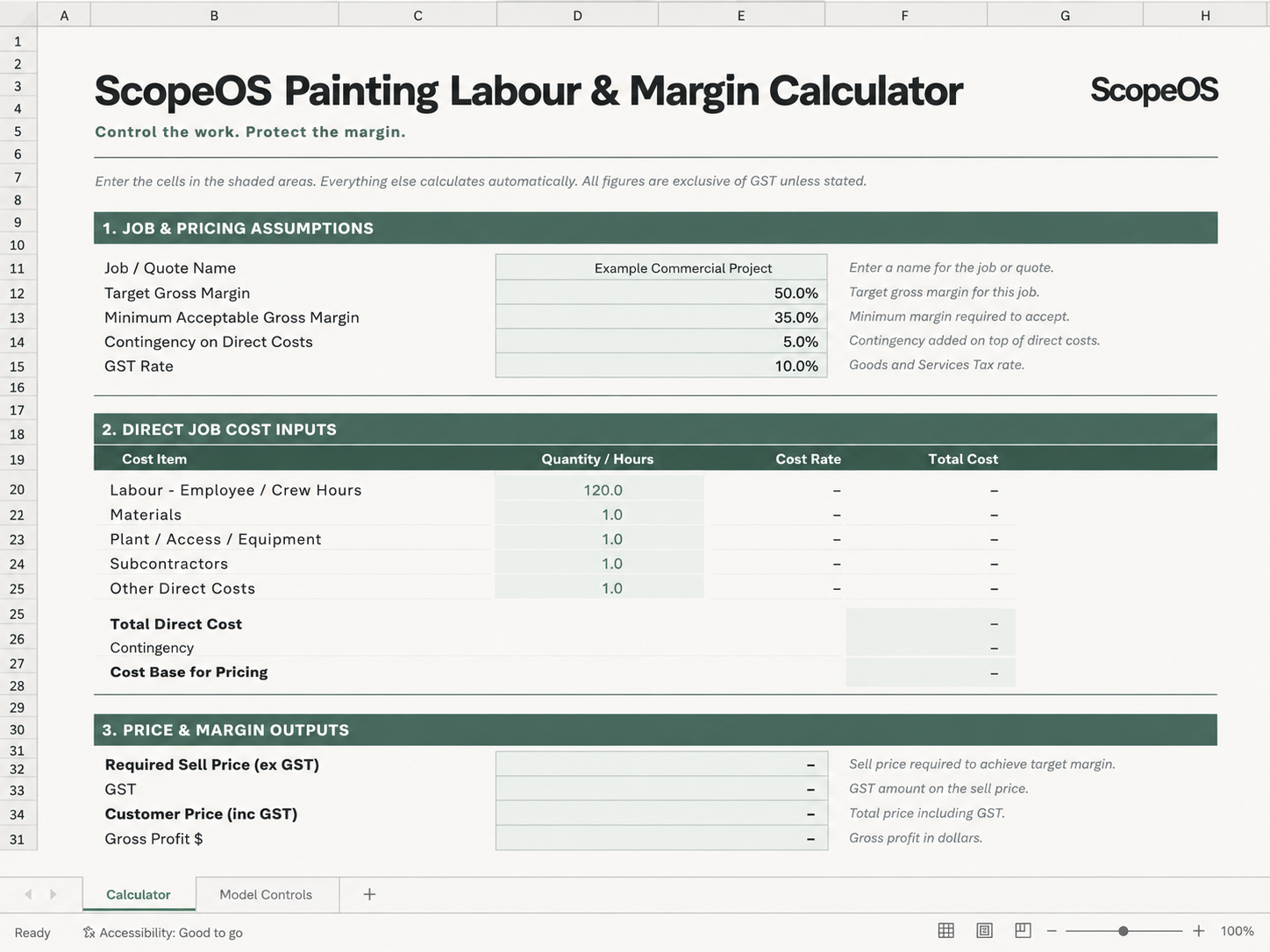The height and width of the screenshot is (952, 1270).
Task: Select Subcontractors quantity 1.0 cell
Action: coord(599,563)
